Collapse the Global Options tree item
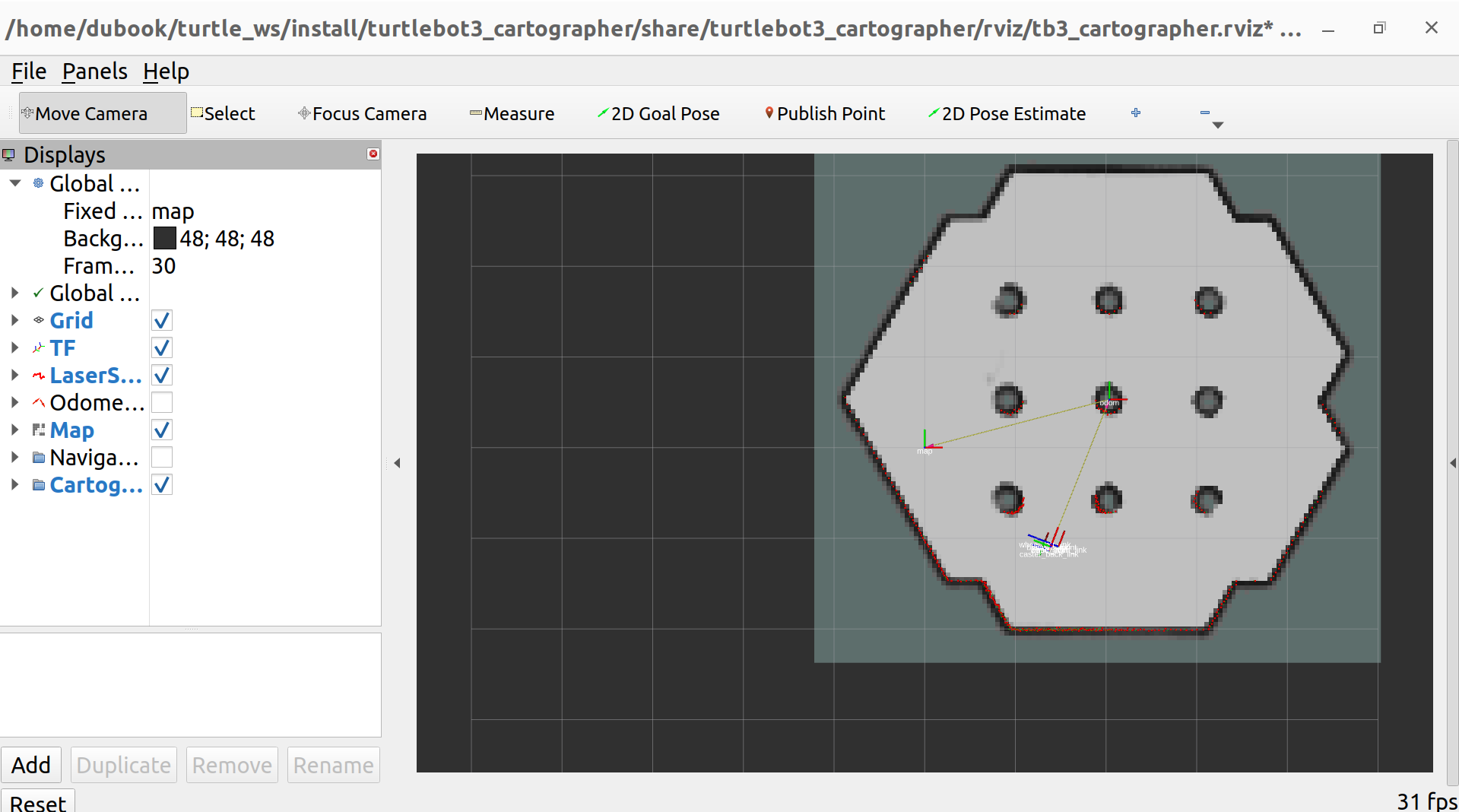 point(15,183)
